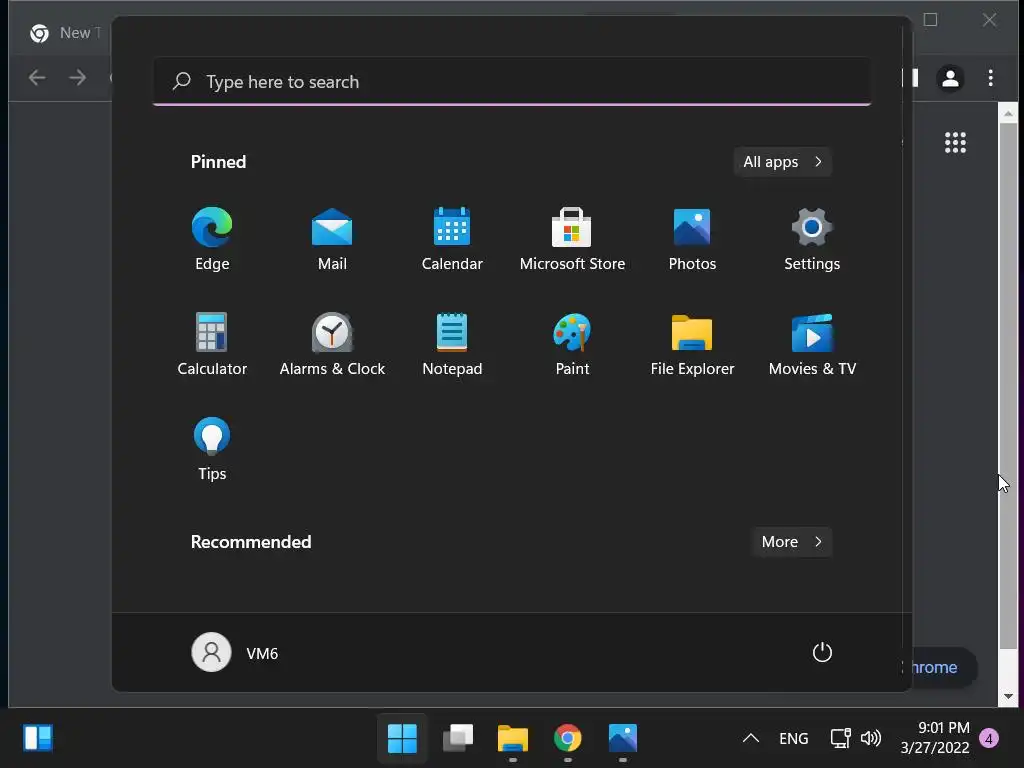Click the ENG language indicator

[793, 739]
